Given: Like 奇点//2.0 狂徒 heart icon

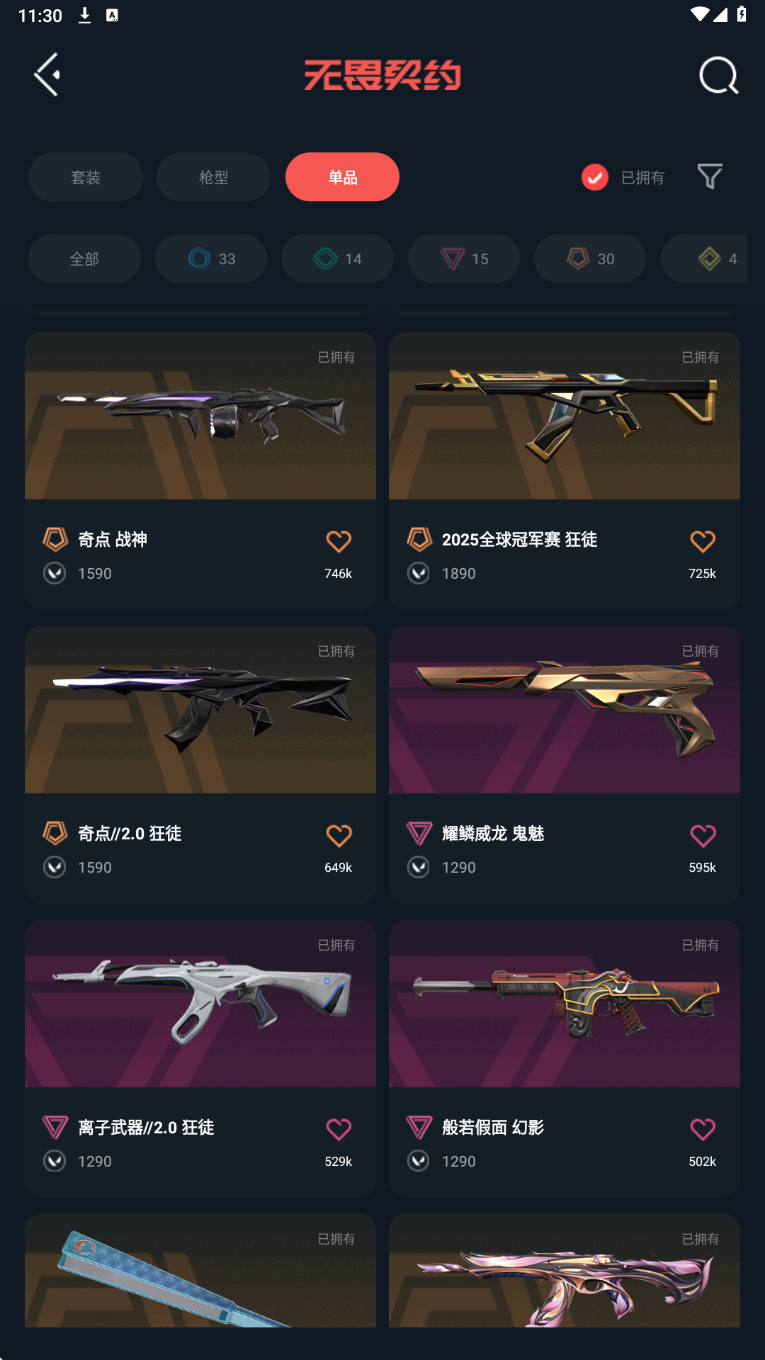Looking at the screenshot, I should tap(339, 835).
